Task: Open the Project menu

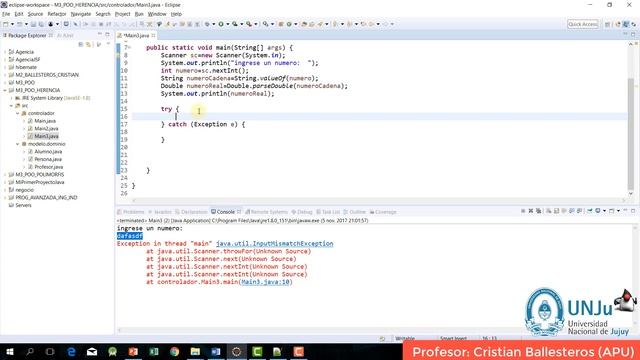Action: tap(122, 14)
